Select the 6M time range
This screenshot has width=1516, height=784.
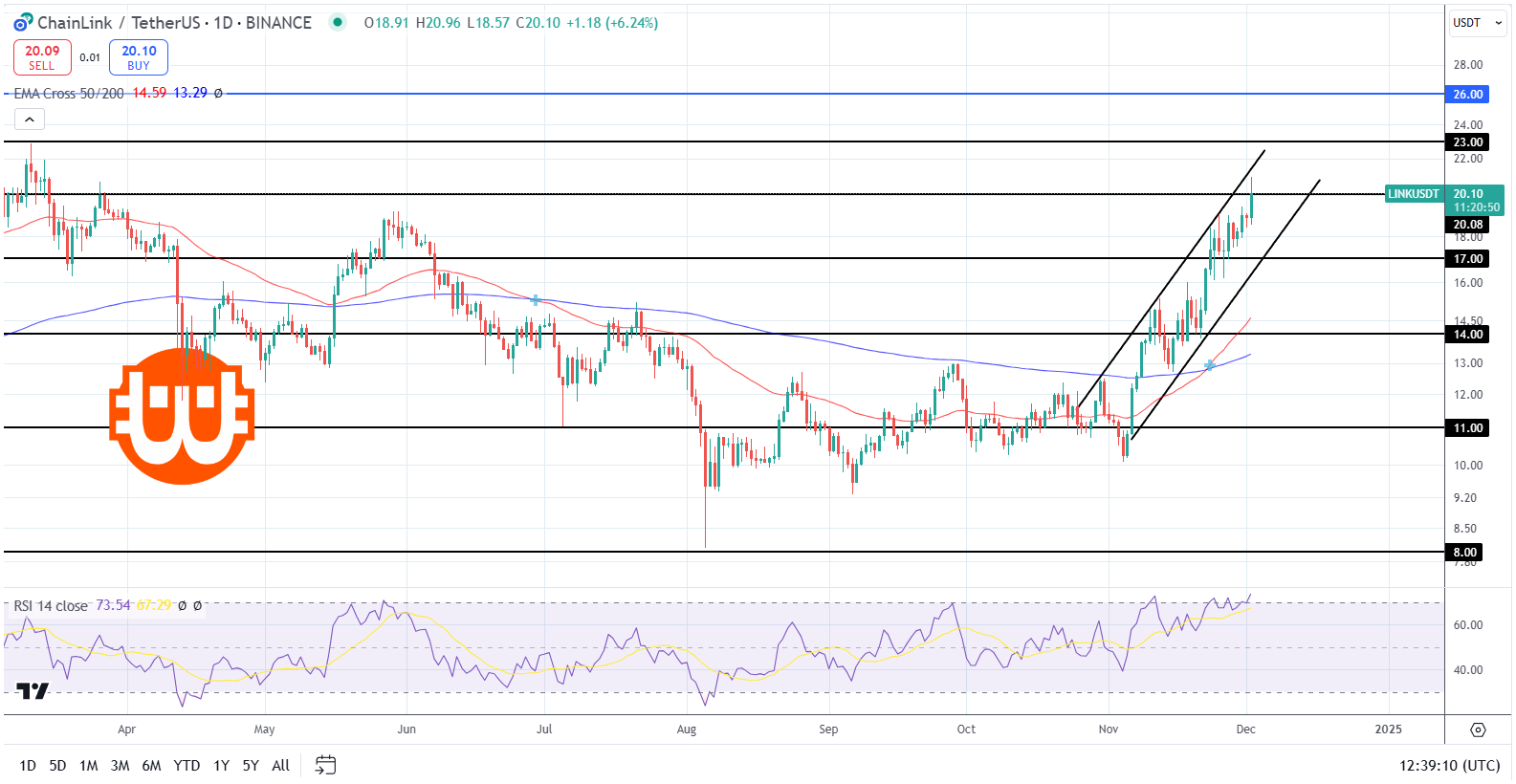[151, 765]
